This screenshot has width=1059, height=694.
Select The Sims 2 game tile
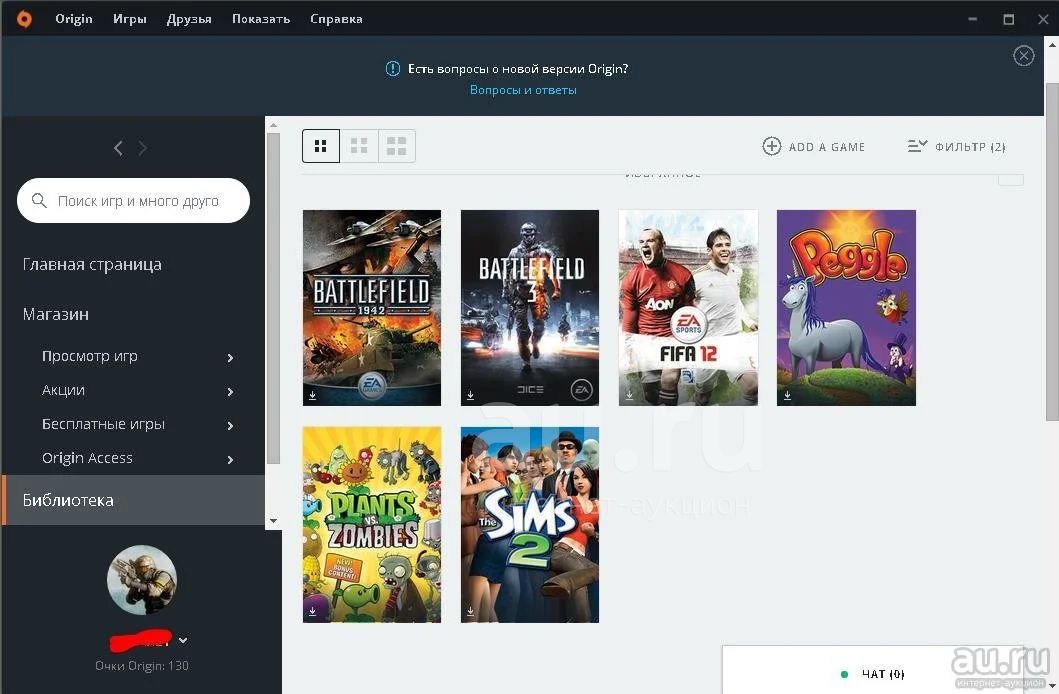530,525
